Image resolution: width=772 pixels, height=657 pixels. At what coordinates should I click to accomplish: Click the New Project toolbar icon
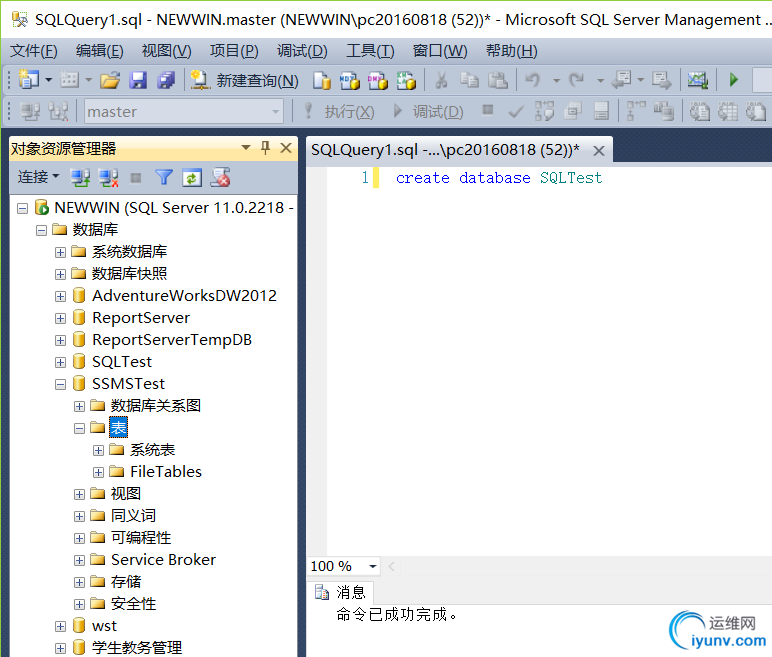(x=29, y=79)
